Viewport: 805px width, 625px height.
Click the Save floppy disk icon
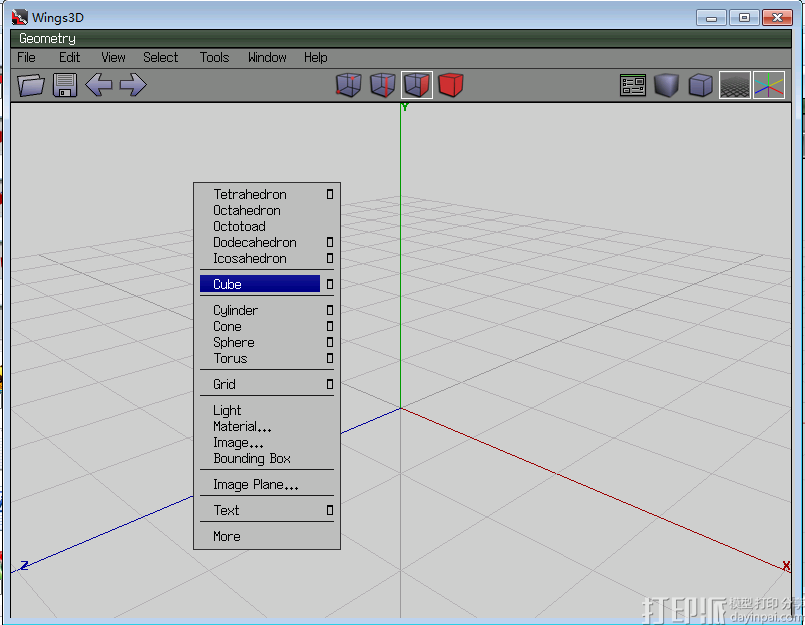pyautogui.click(x=65, y=85)
